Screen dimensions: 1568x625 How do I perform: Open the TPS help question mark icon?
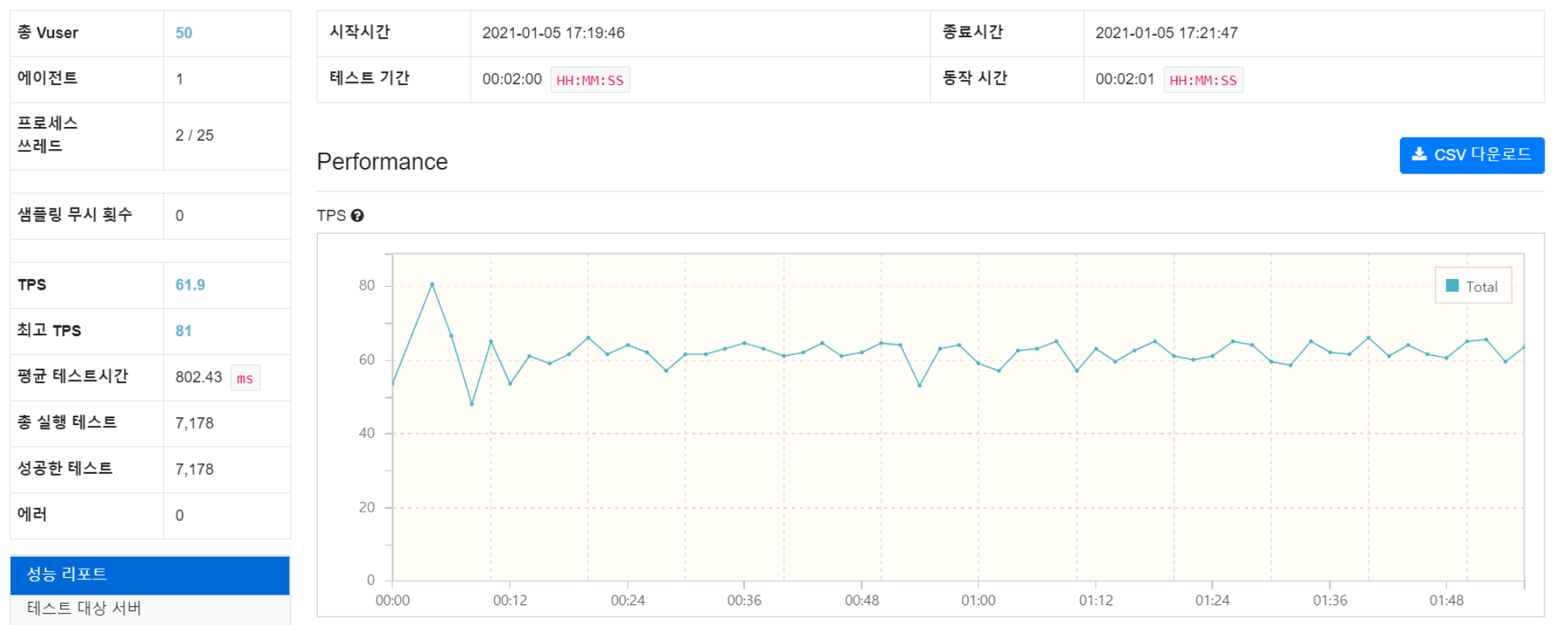(x=357, y=215)
